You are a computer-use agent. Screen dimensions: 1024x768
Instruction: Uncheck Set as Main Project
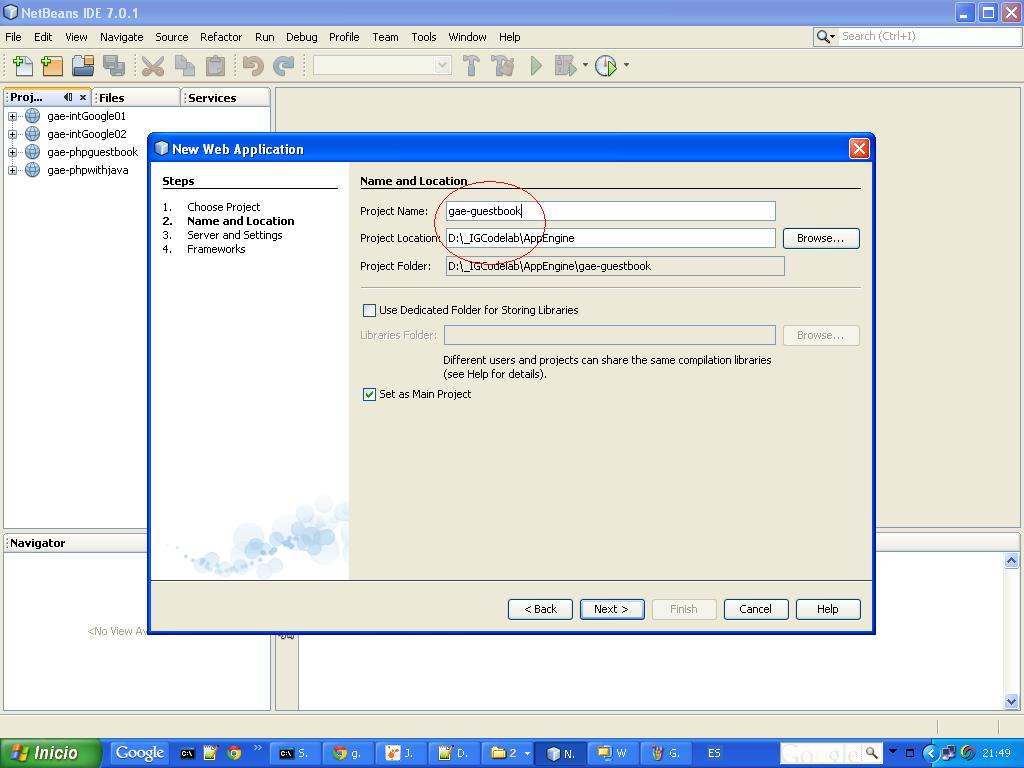[370, 394]
